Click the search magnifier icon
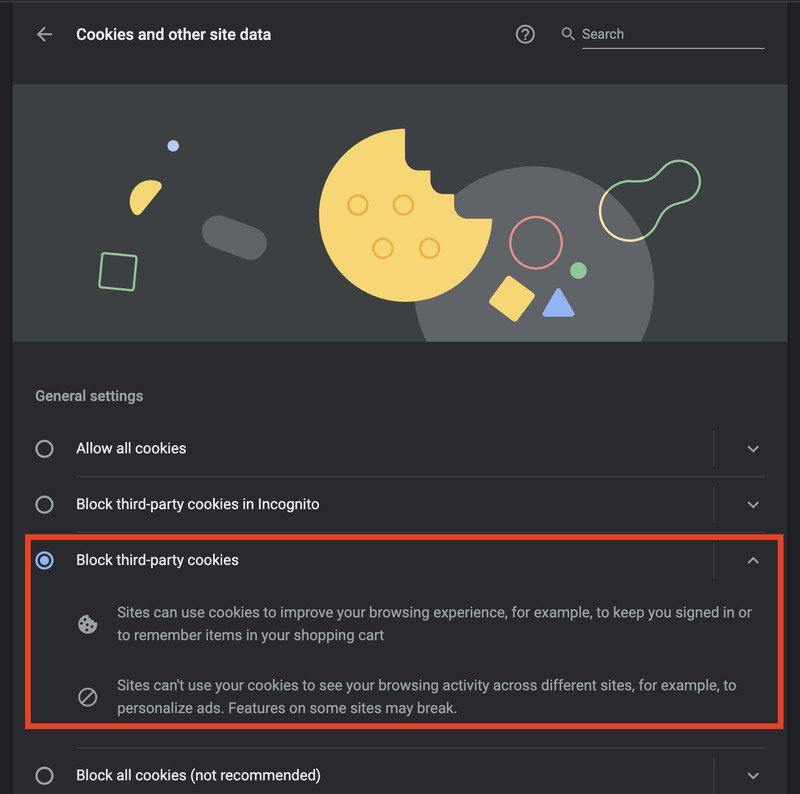Screen dimensions: 800x794 pos(568,34)
